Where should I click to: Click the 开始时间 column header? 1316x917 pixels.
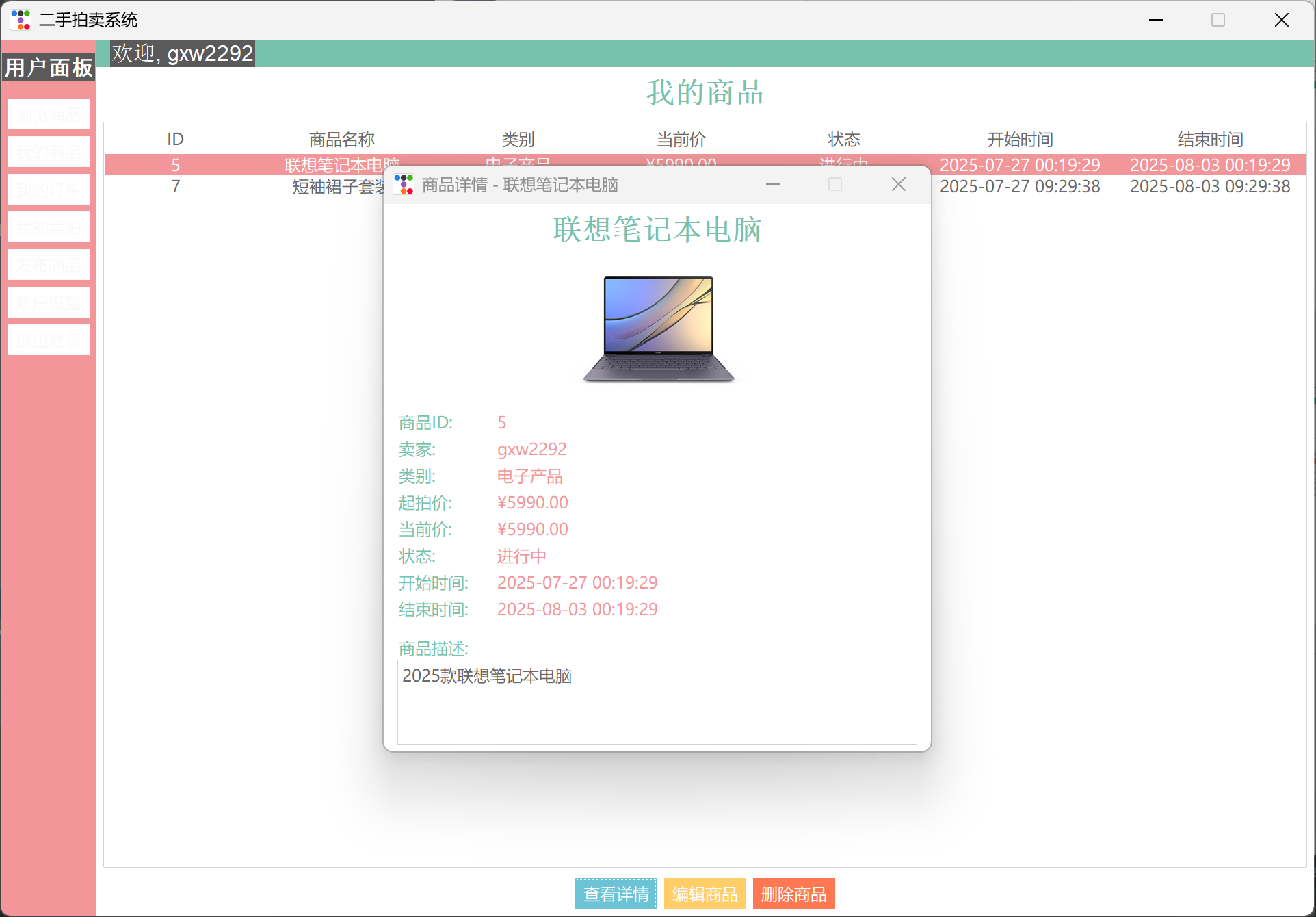(1020, 140)
